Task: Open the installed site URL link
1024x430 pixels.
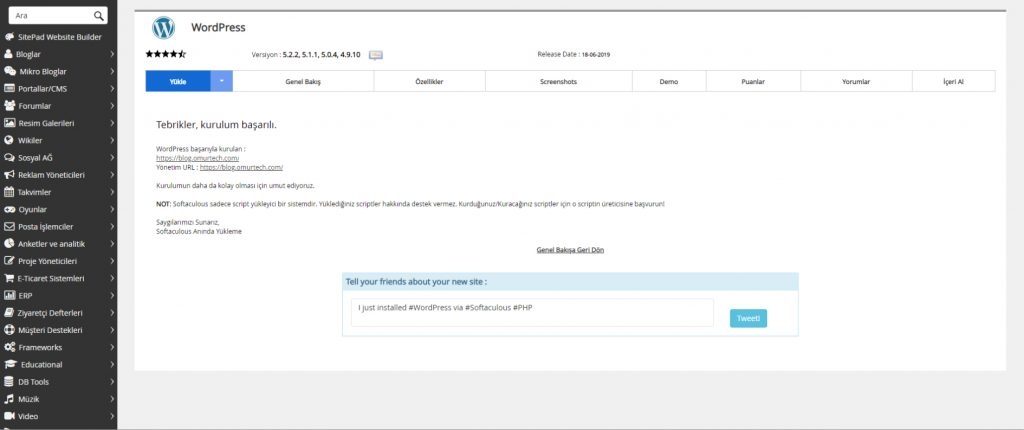Action: [197, 158]
